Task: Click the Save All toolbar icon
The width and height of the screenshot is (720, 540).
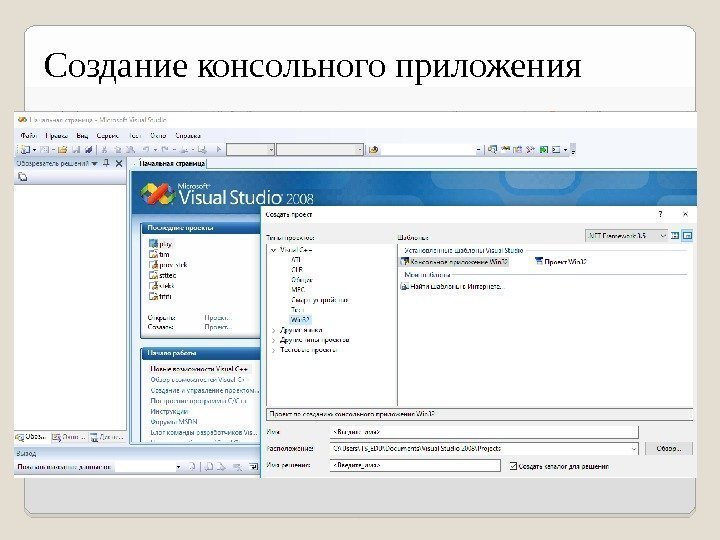Action: click(x=89, y=150)
